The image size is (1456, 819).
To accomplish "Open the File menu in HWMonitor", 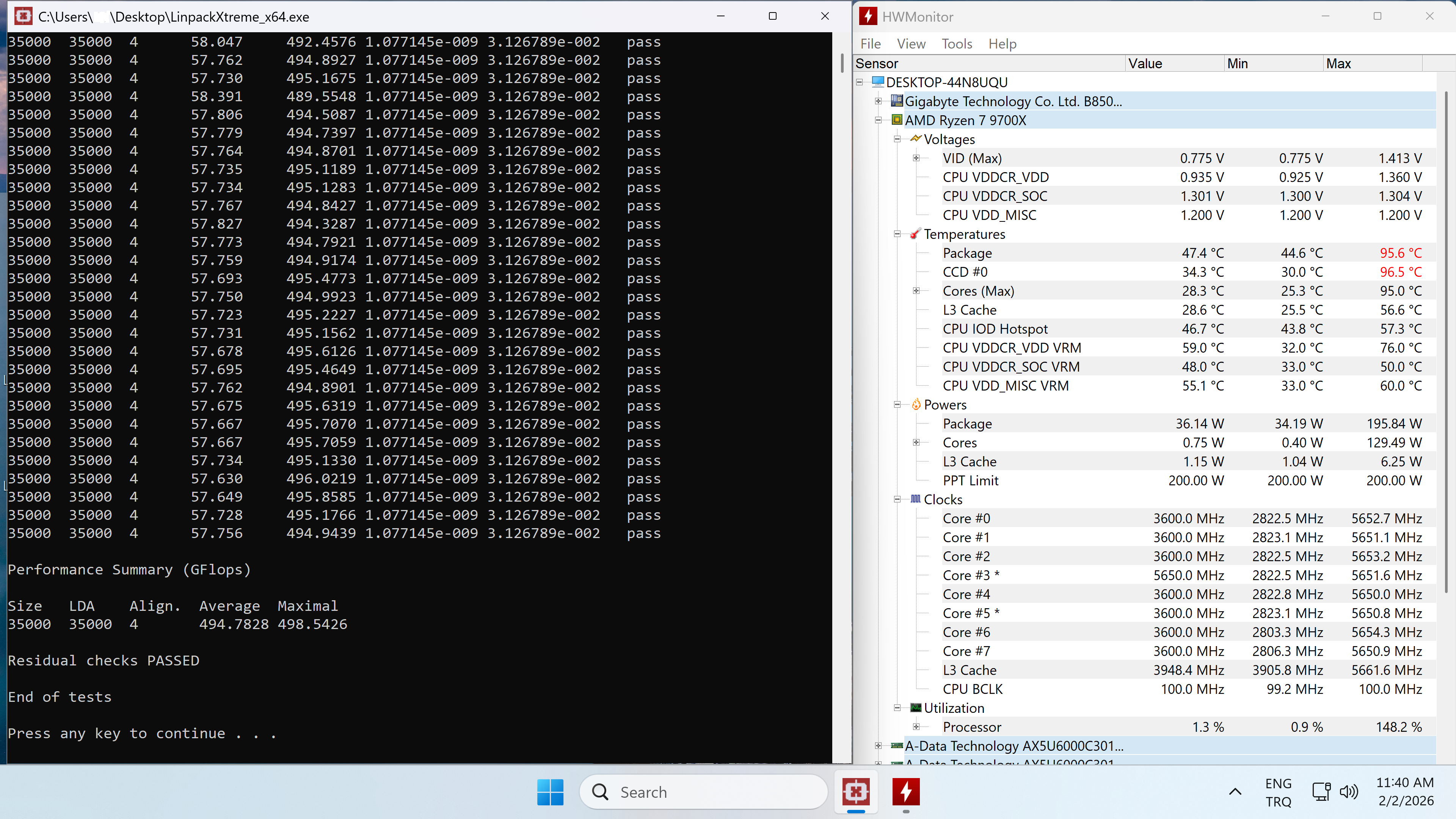I will click(x=871, y=44).
